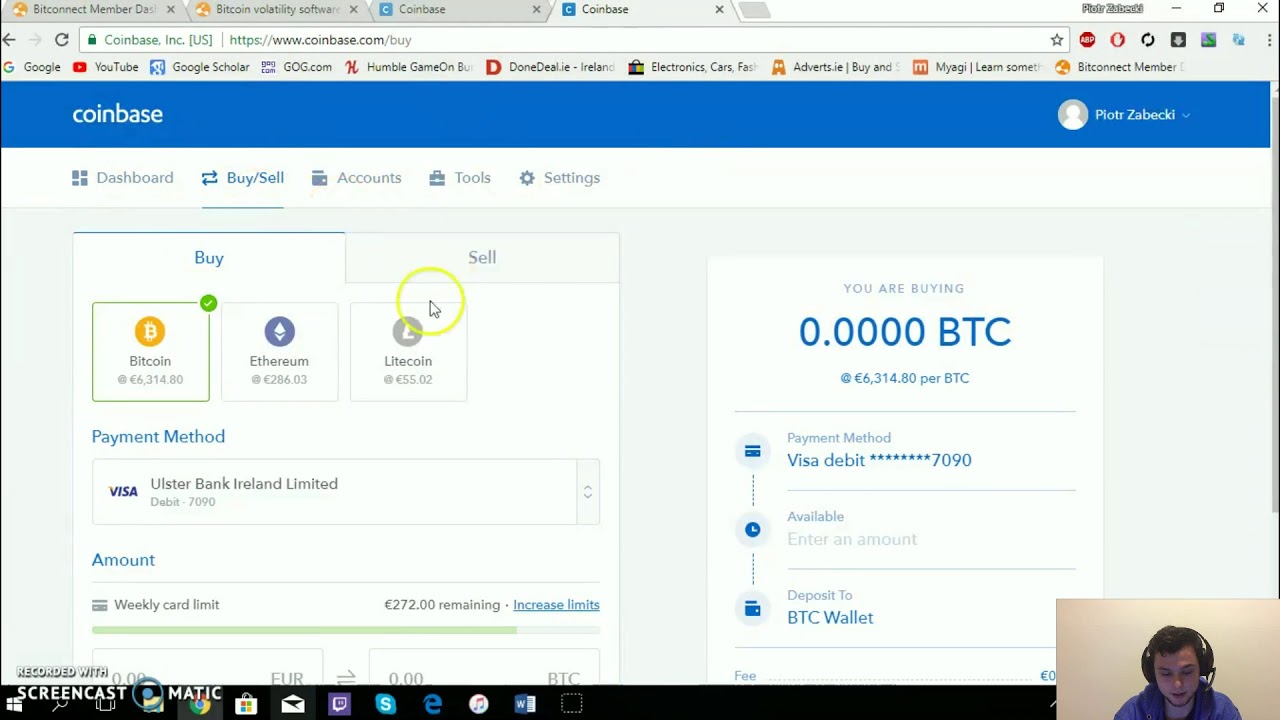Click the Available clock icon in summary
The height and width of the screenshot is (720, 1280).
753,529
